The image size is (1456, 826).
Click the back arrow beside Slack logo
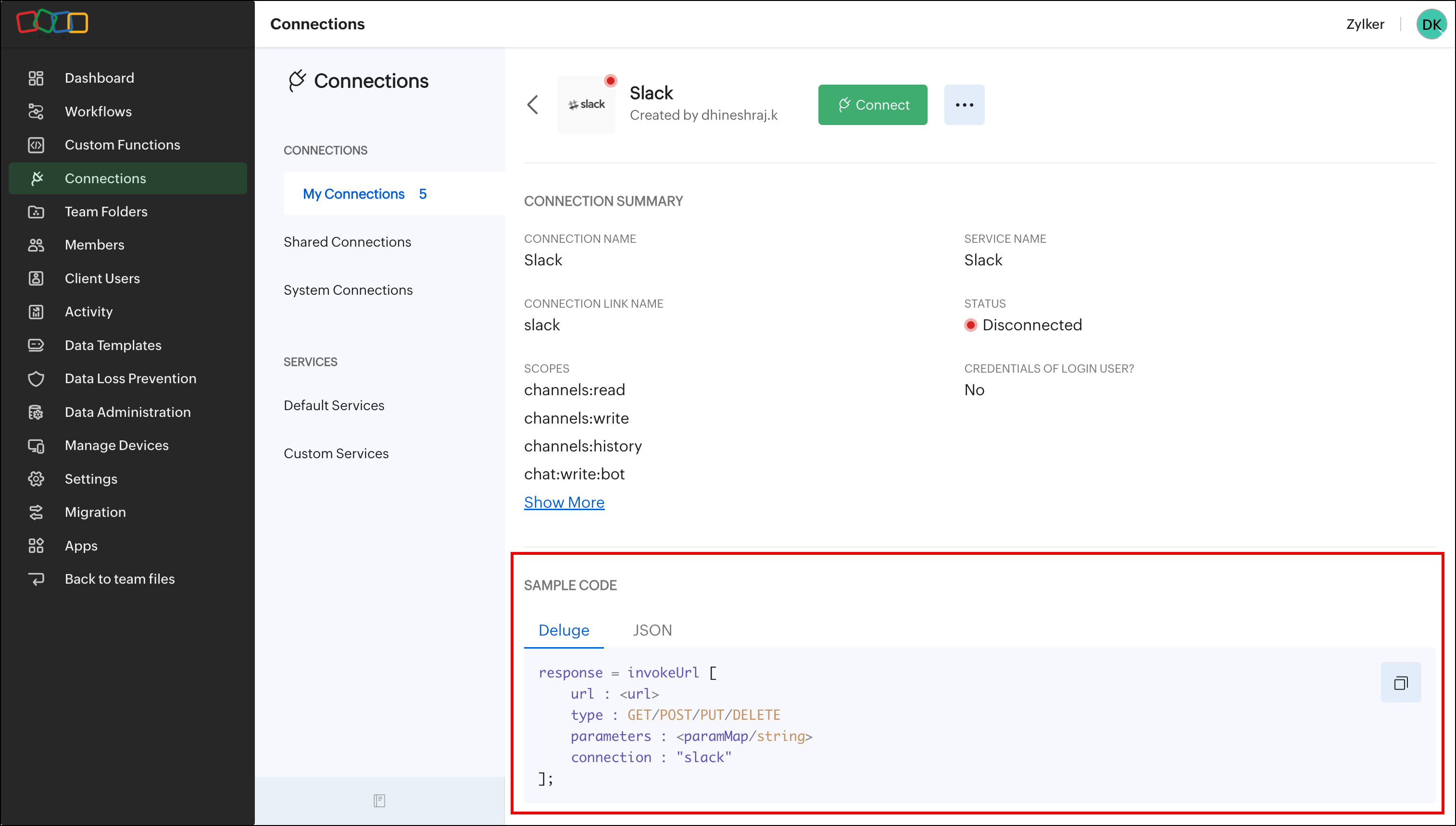point(532,104)
